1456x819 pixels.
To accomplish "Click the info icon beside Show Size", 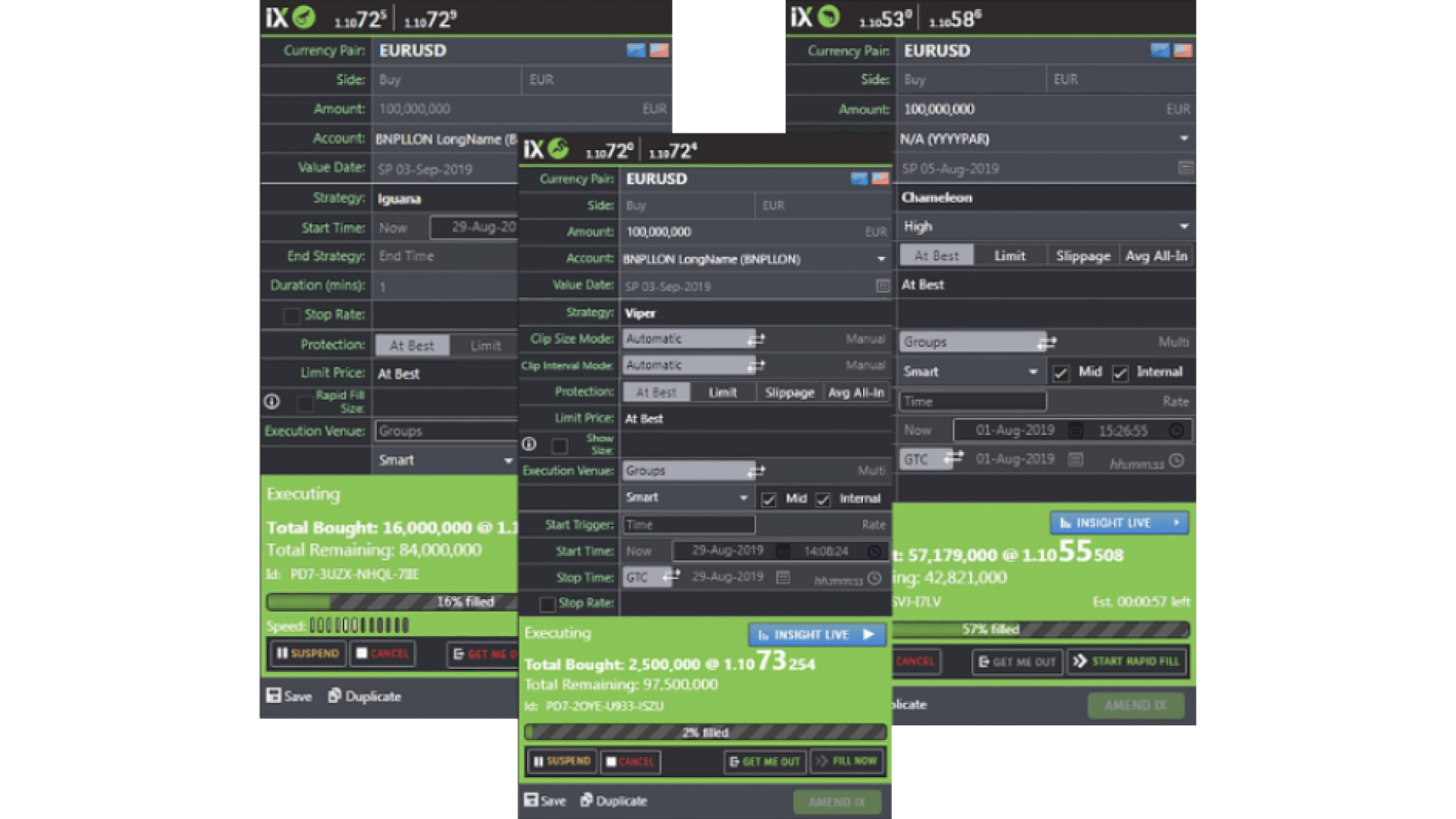I will pyautogui.click(x=529, y=444).
